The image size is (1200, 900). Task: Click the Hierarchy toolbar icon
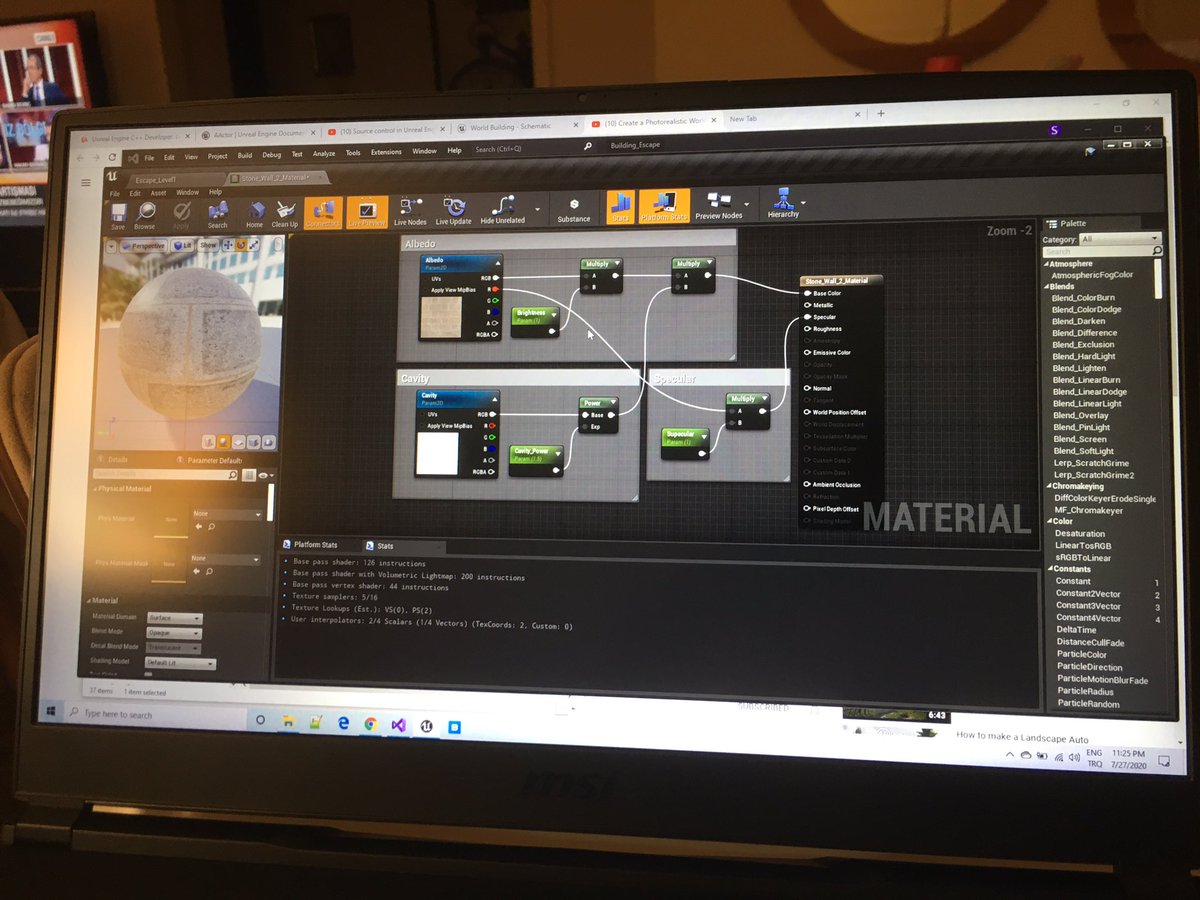click(783, 204)
